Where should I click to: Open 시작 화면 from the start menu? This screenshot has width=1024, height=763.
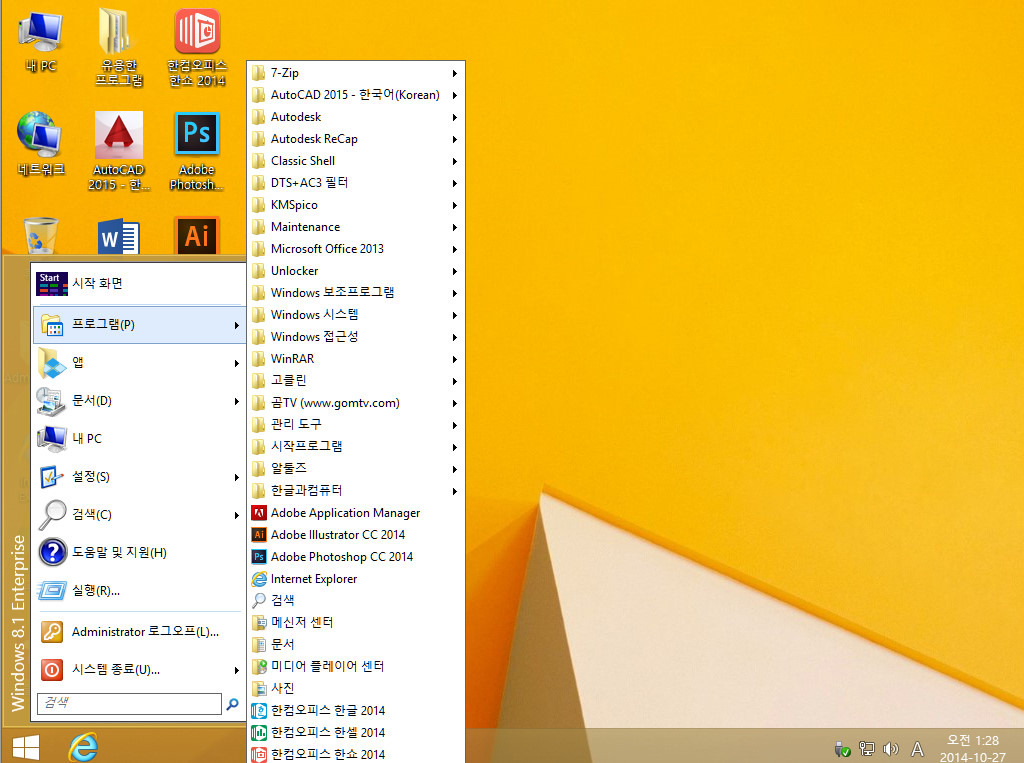click(139, 284)
